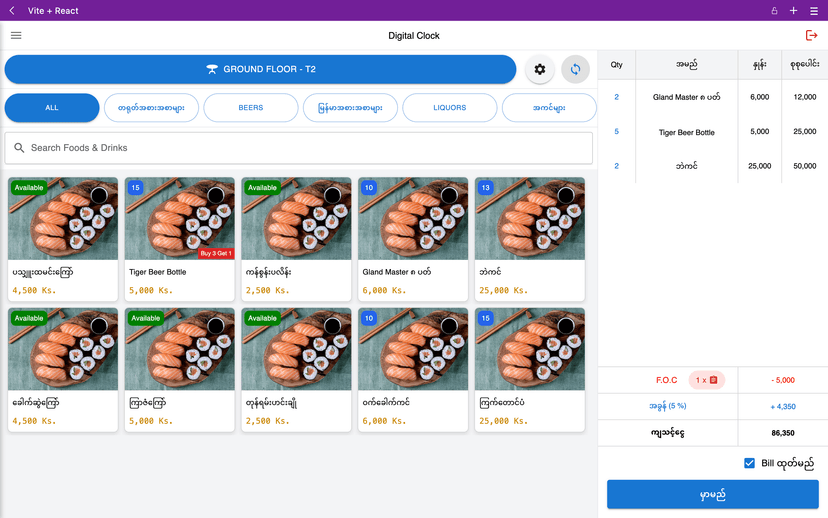Add second-row 5,000 Ks. Available card
828x518 pixels.
[x=180, y=370]
